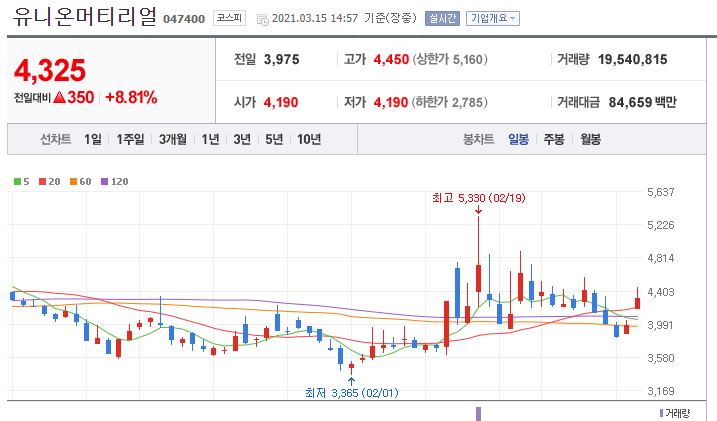Click the 유니온머티리얼 company title
This screenshot has width=717, height=421.
coord(85,16)
